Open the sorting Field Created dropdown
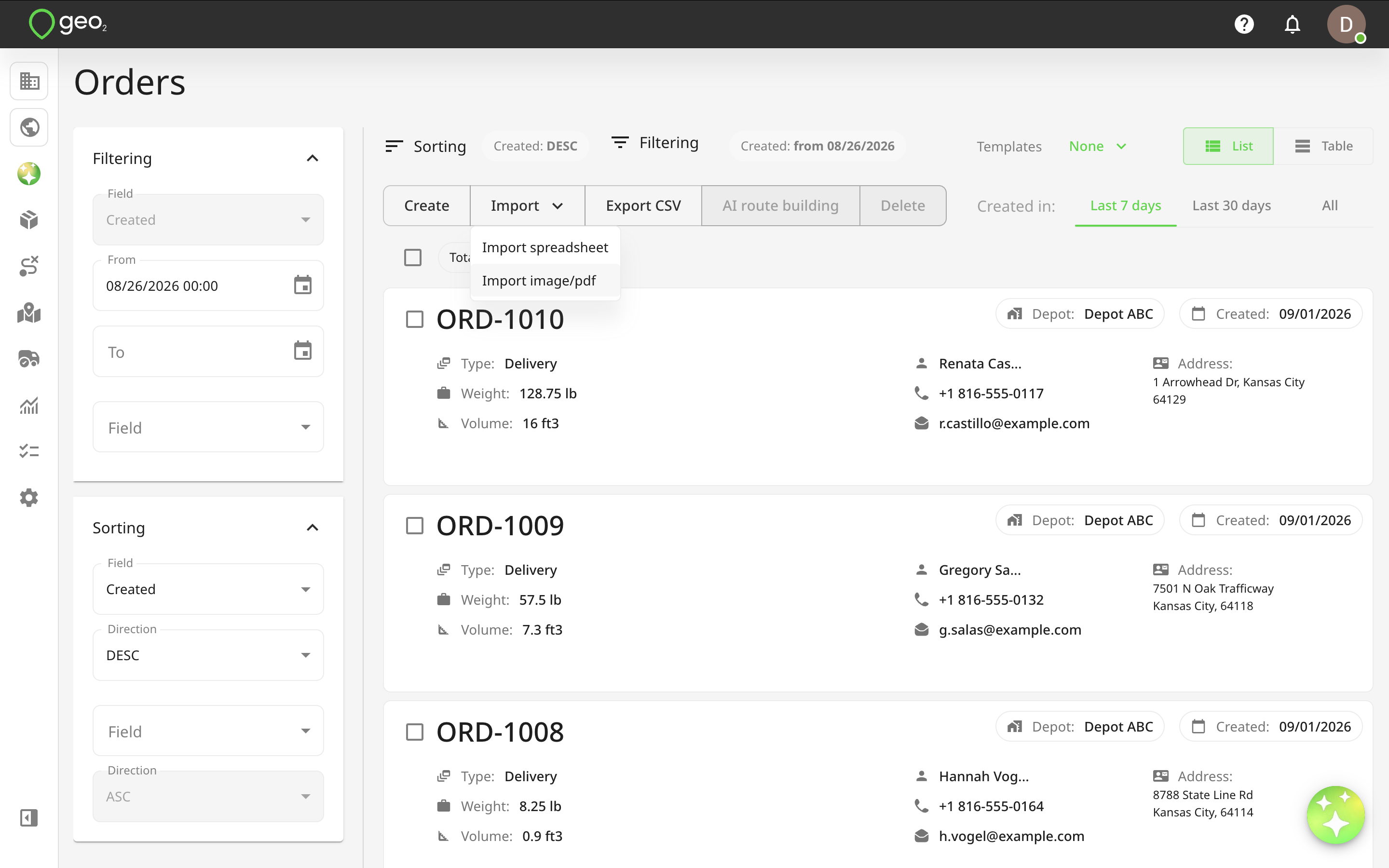Screen dimensions: 1389x868 click(208, 589)
